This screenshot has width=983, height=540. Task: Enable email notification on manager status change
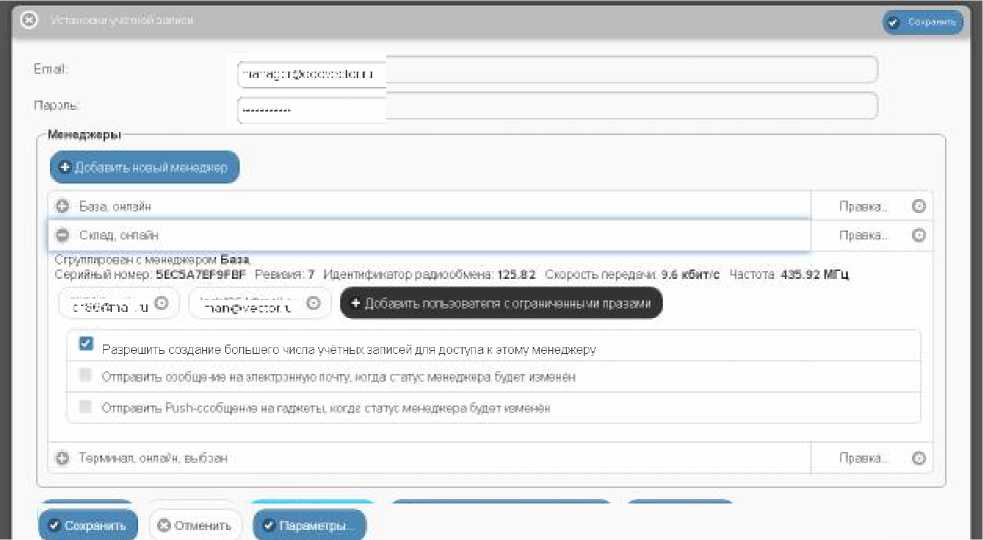coord(85,375)
